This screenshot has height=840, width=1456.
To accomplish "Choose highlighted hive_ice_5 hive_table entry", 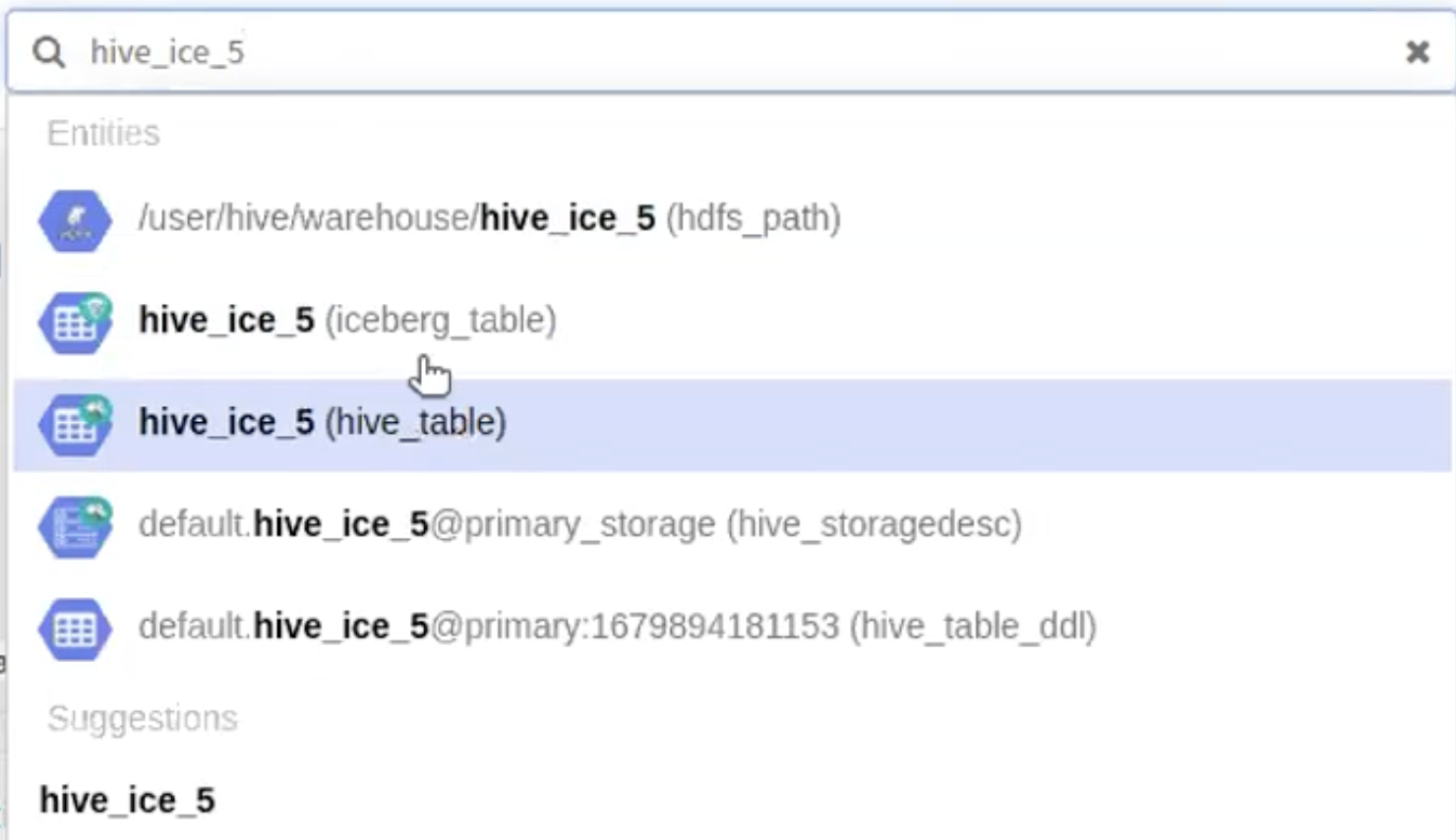I will tap(322, 422).
